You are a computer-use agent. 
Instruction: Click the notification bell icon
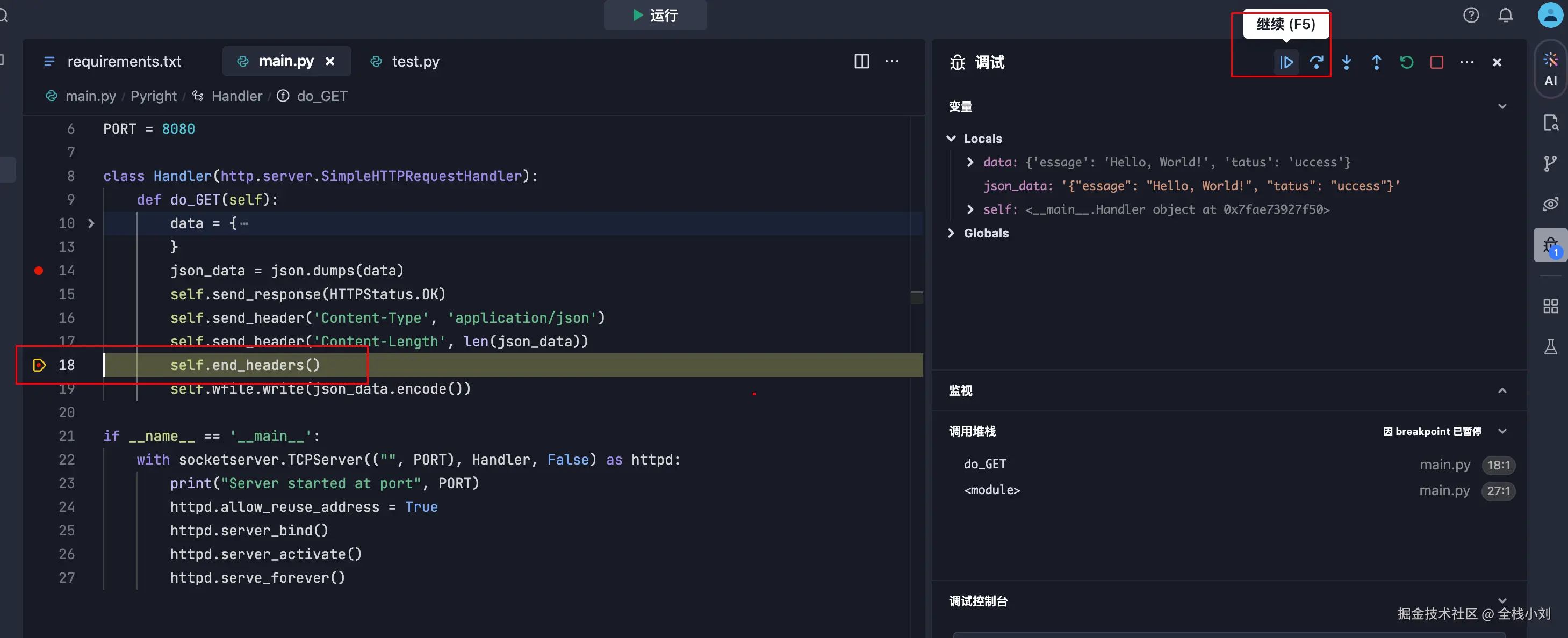pyautogui.click(x=1505, y=15)
